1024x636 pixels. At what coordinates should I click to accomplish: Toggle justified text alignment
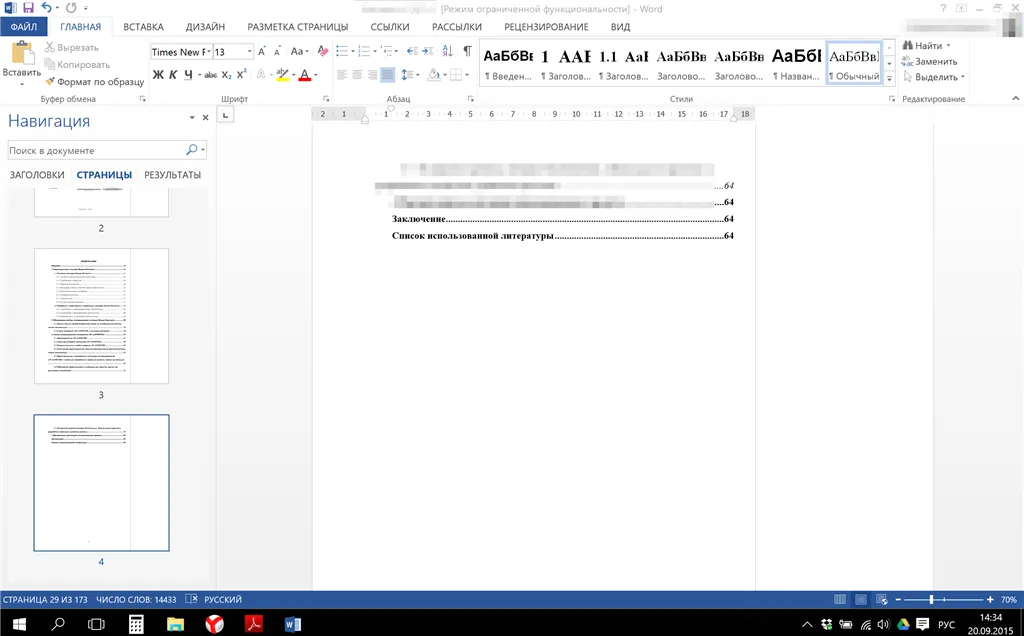click(x=387, y=75)
